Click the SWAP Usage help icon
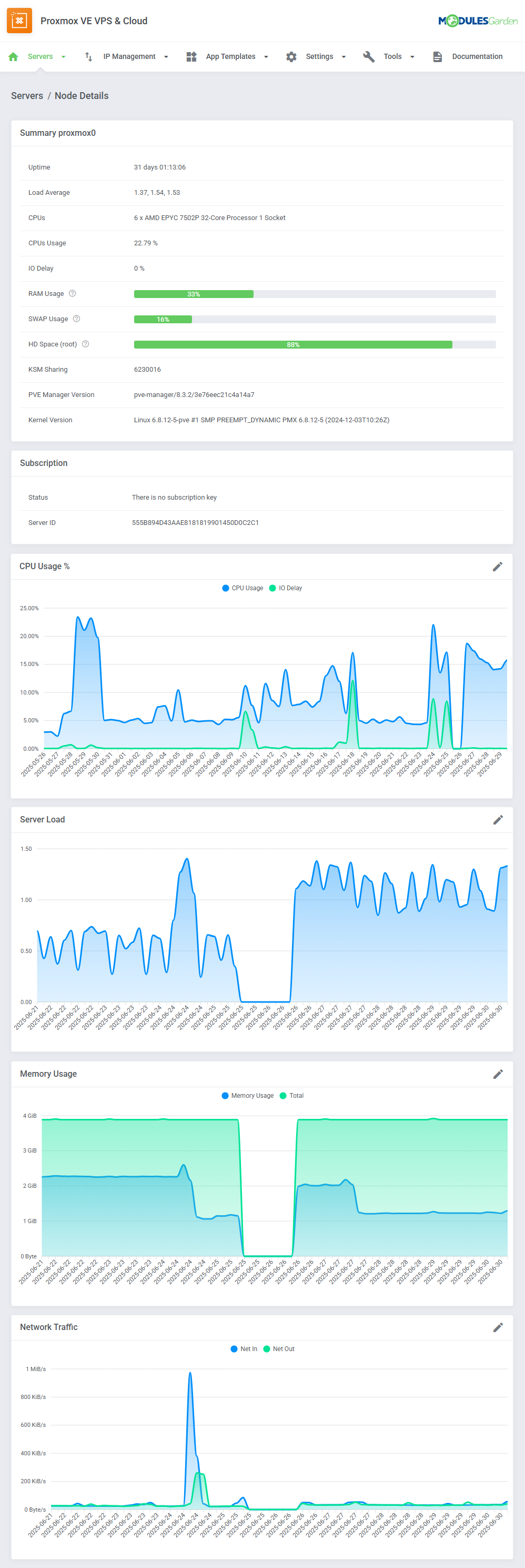 coord(77,319)
